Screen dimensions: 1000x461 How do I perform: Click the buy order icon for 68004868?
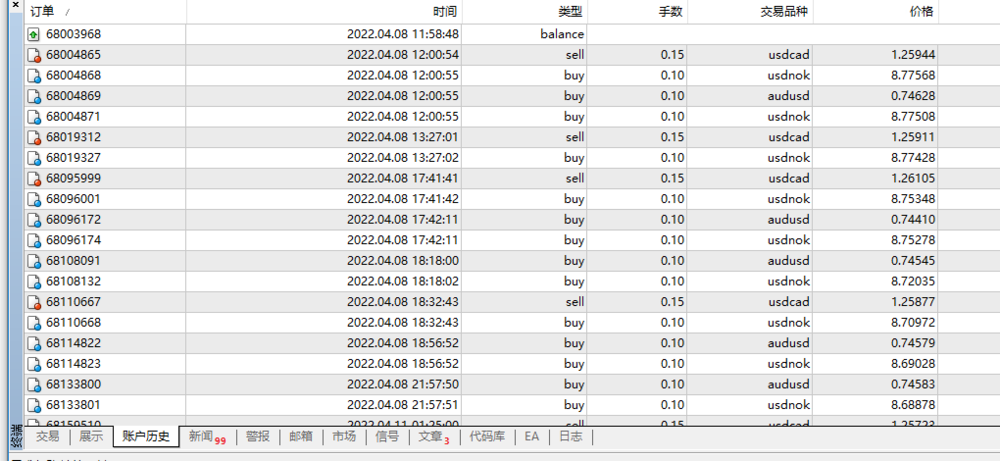click(x=34, y=76)
